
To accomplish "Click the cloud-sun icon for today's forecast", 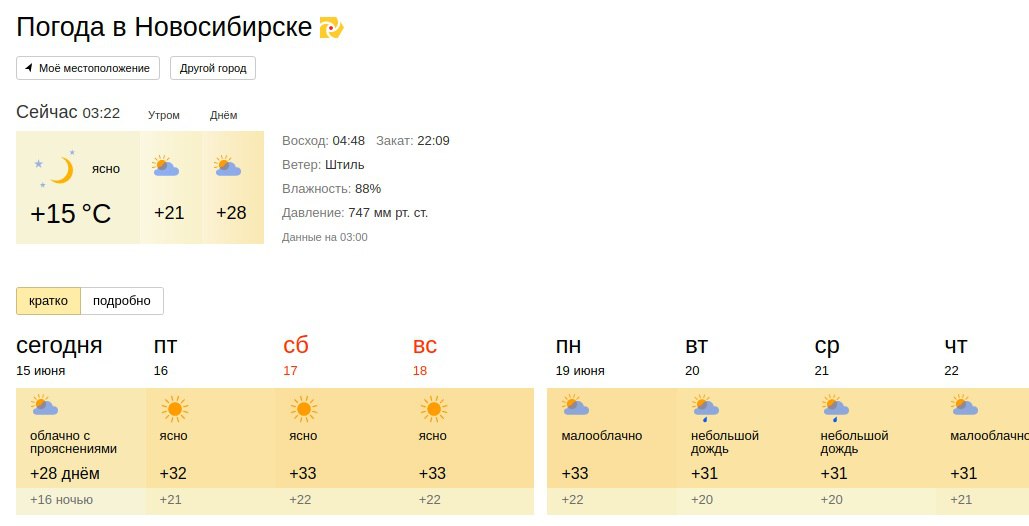I will pyautogui.click(x=44, y=405).
